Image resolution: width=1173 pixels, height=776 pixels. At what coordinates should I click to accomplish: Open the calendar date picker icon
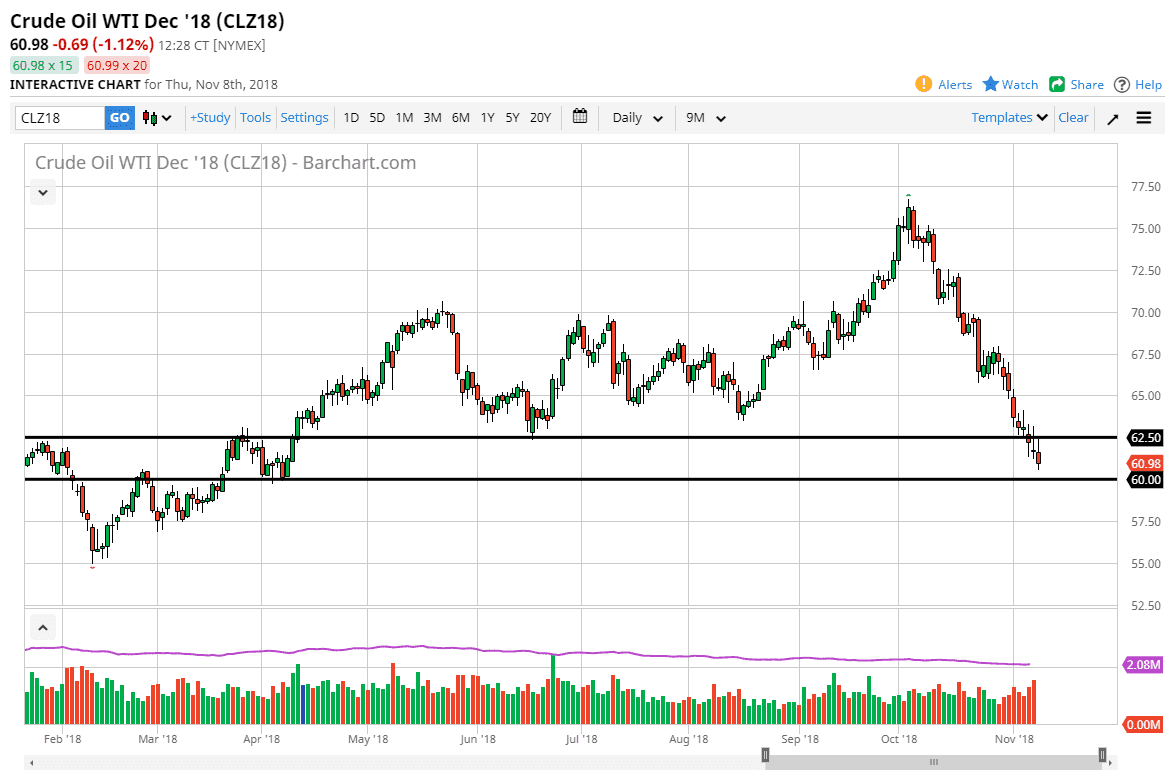coord(579,117)
